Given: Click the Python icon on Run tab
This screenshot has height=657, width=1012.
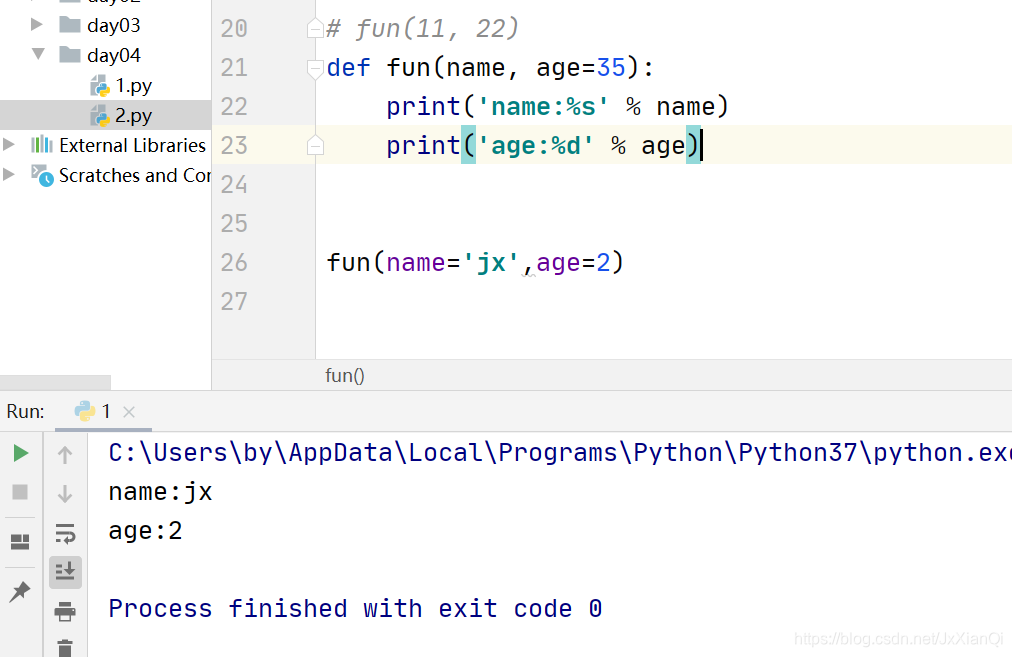Looking at the screenshot, I should tap(85, 411).
